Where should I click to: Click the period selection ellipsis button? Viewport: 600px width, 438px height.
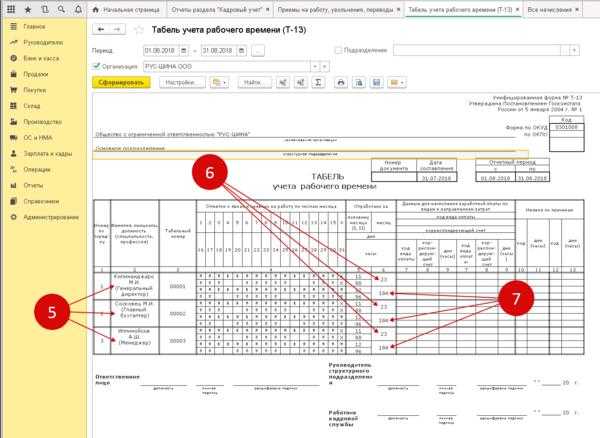click(258, 50)
